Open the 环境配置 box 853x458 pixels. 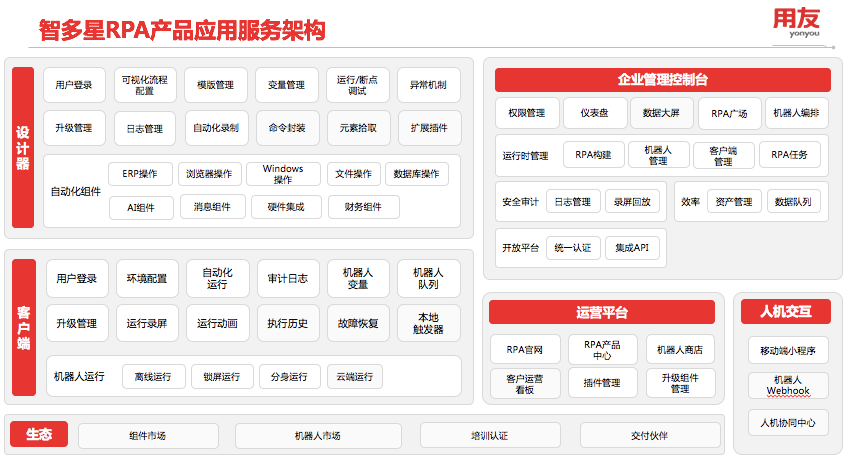click(147, 278)
